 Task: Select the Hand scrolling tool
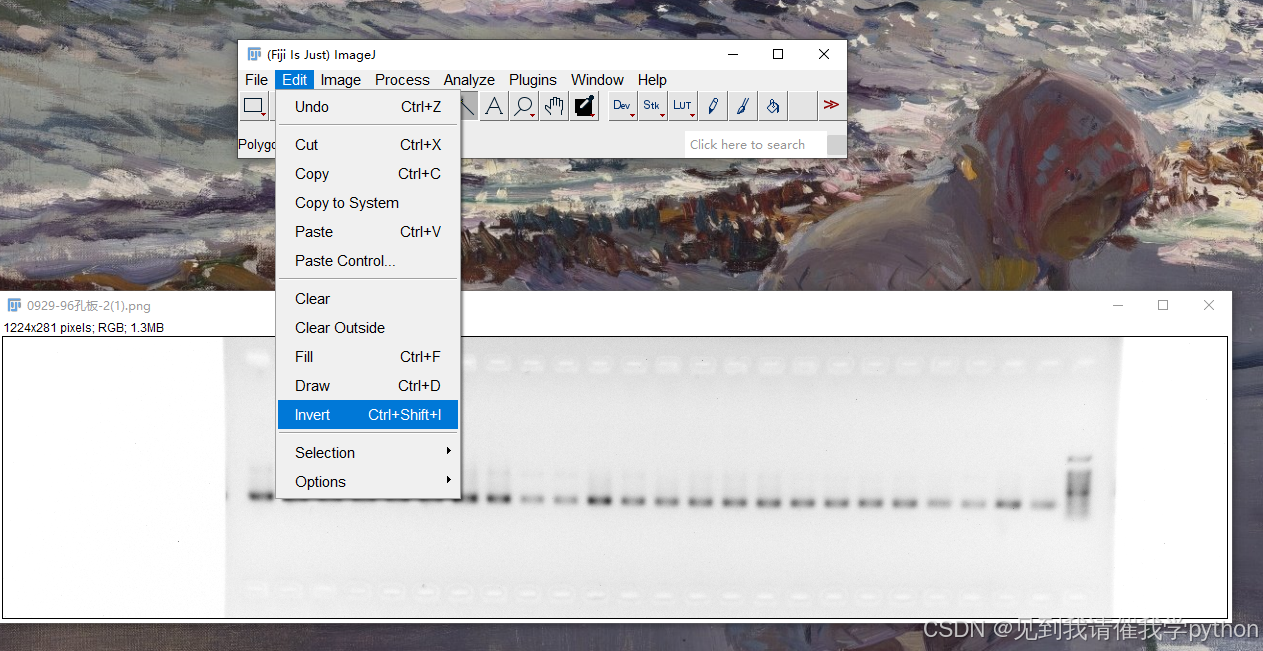[x=554, y=106]
